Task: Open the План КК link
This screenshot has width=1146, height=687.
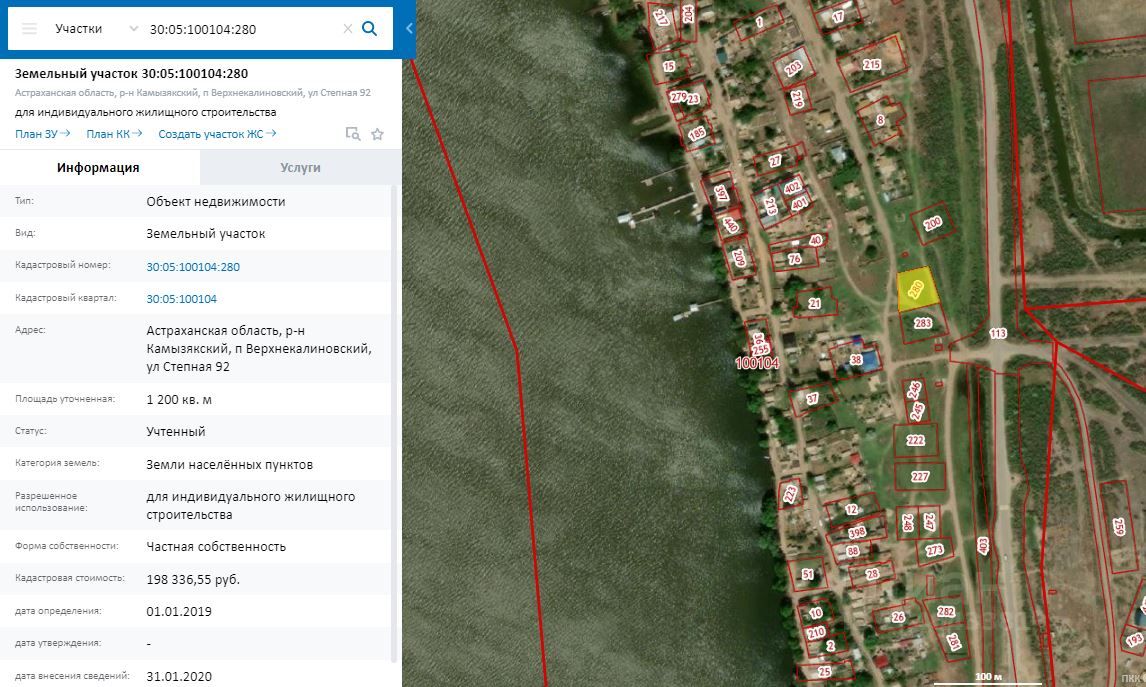Action: coord(114,134)
